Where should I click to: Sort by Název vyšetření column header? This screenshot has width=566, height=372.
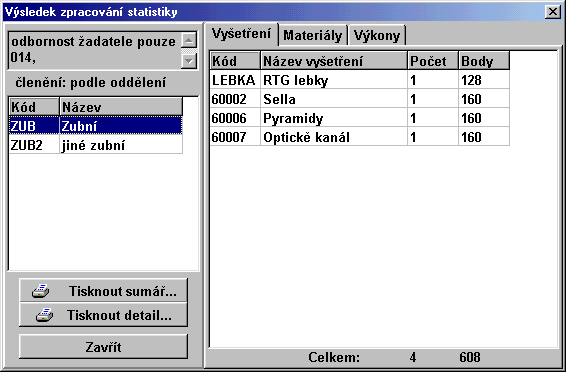click(334, 61)
